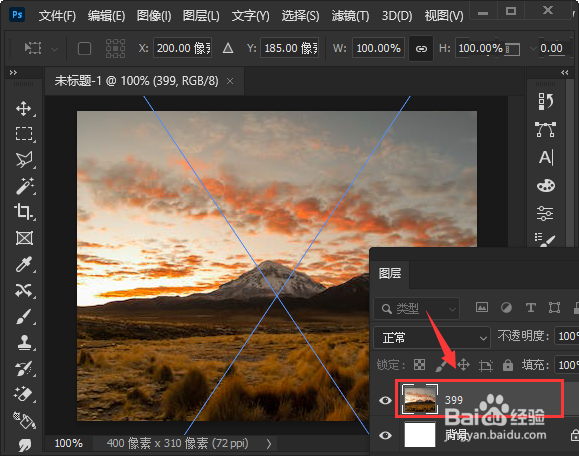Select the Magic Wand tool

tap(24, 186)
